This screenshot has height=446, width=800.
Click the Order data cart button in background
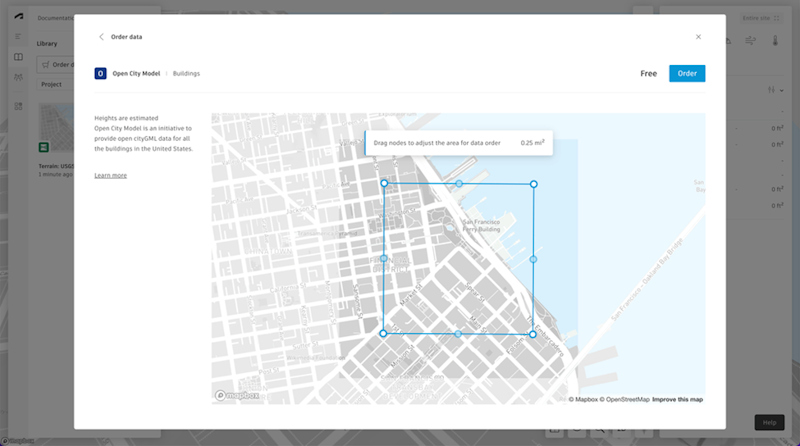(56, 65)
